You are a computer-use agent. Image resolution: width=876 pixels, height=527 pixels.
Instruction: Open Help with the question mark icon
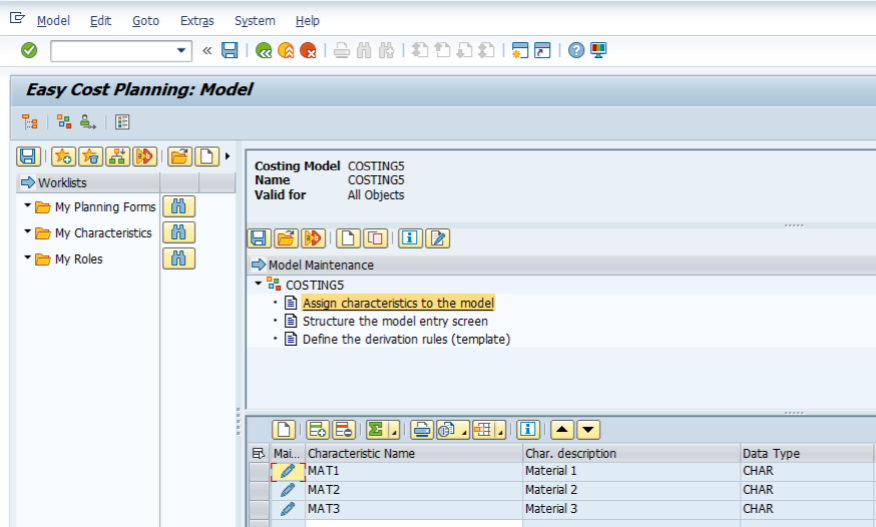(x=576, y=50)
